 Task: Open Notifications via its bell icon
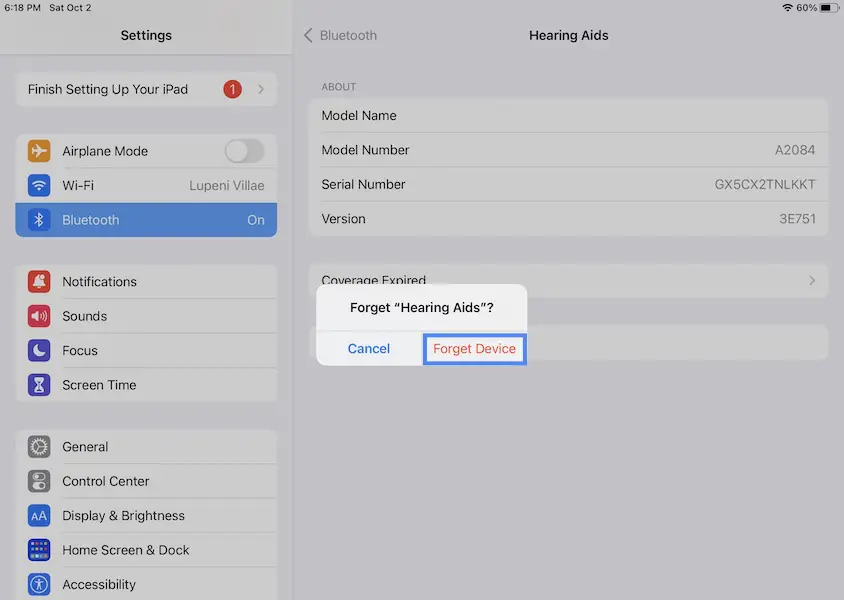[x=39, y=282]
